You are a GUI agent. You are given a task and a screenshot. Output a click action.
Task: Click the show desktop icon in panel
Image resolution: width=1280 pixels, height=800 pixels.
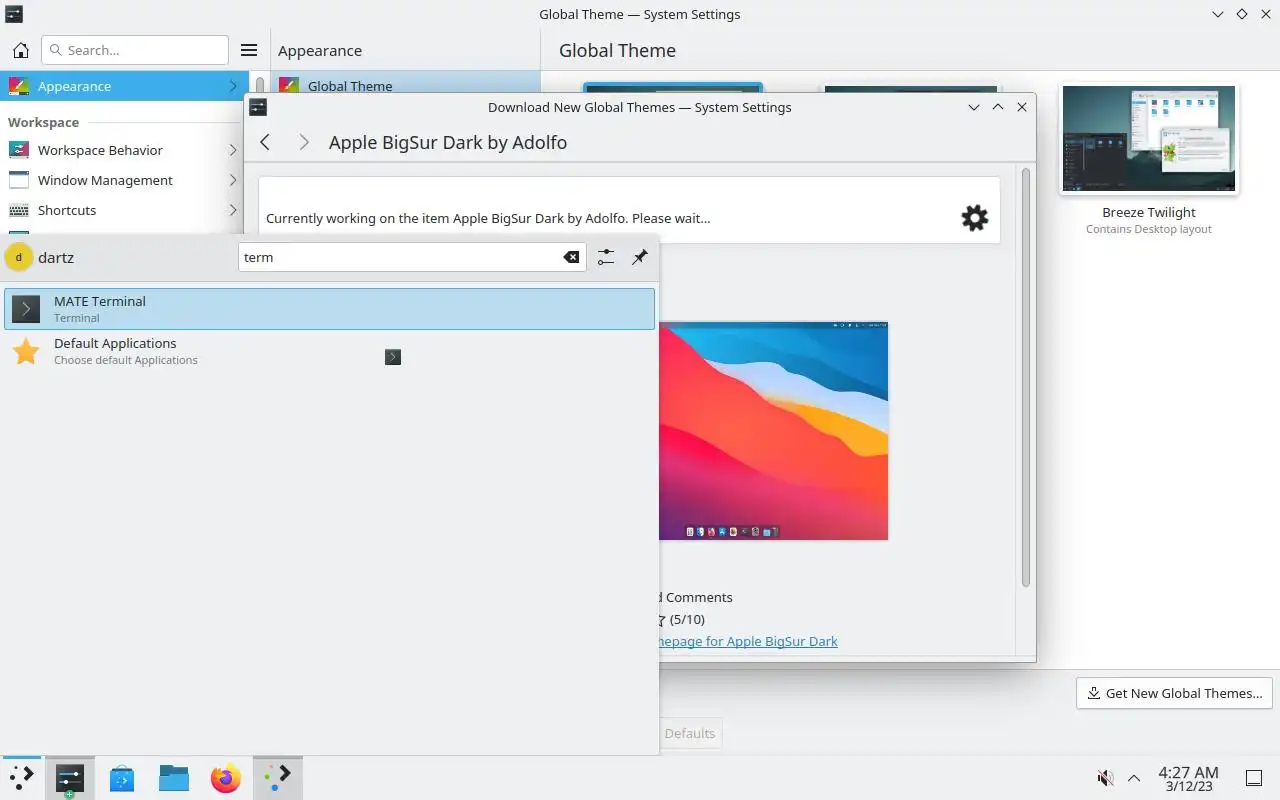point(1253,778)
